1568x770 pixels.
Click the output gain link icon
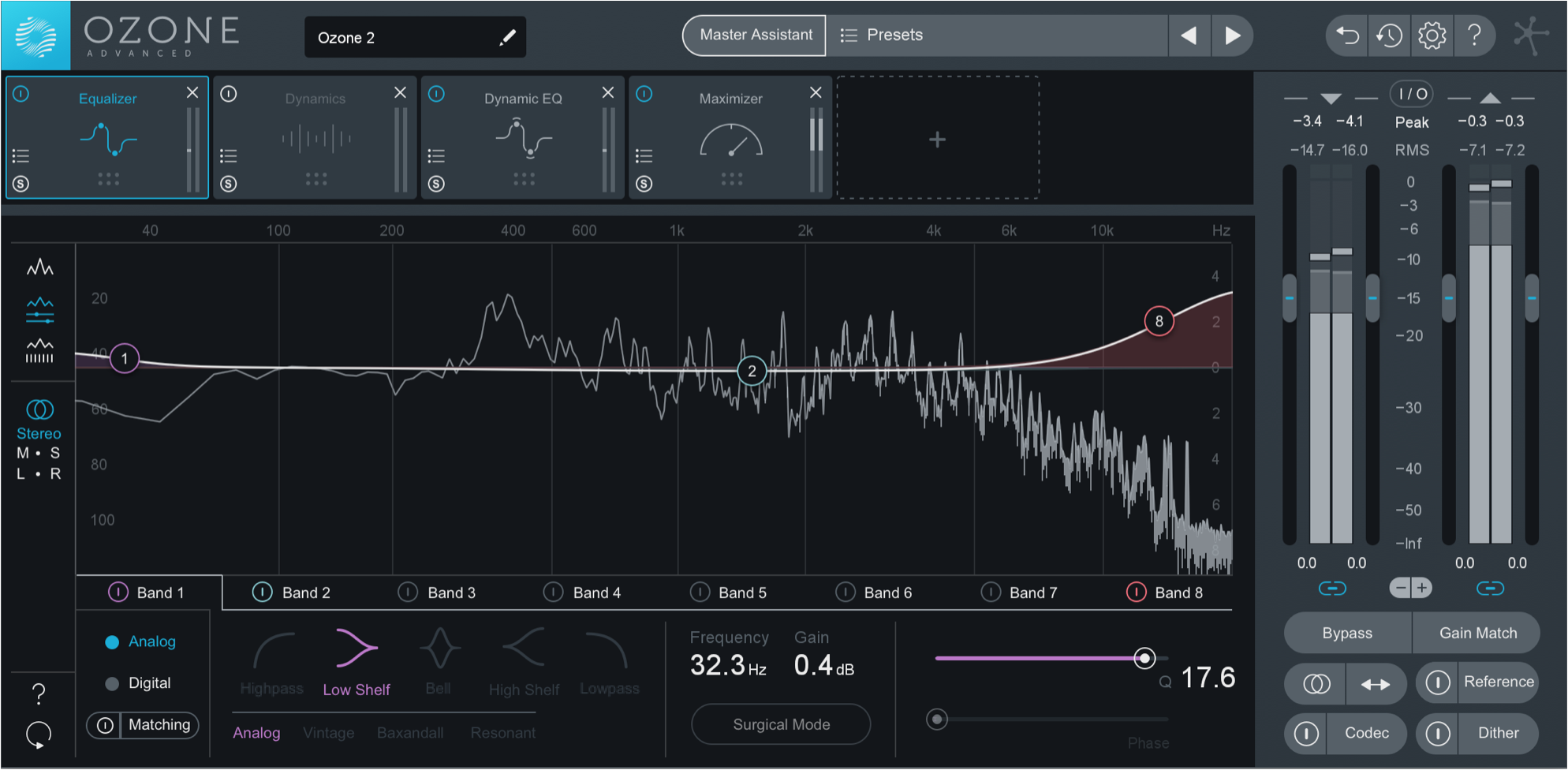pos(1490,589)
